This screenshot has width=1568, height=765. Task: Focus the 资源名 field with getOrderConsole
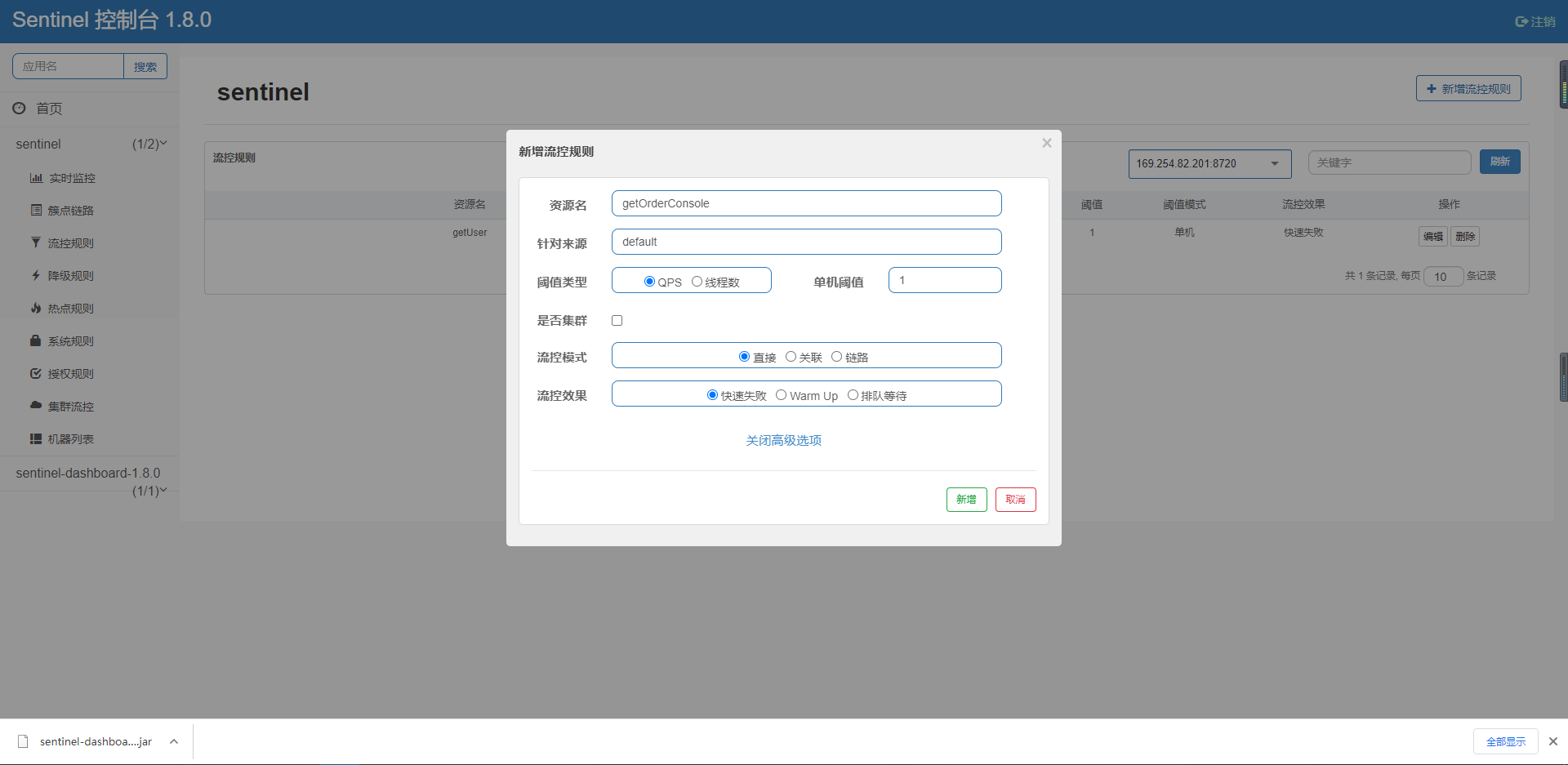click(806, 203)
